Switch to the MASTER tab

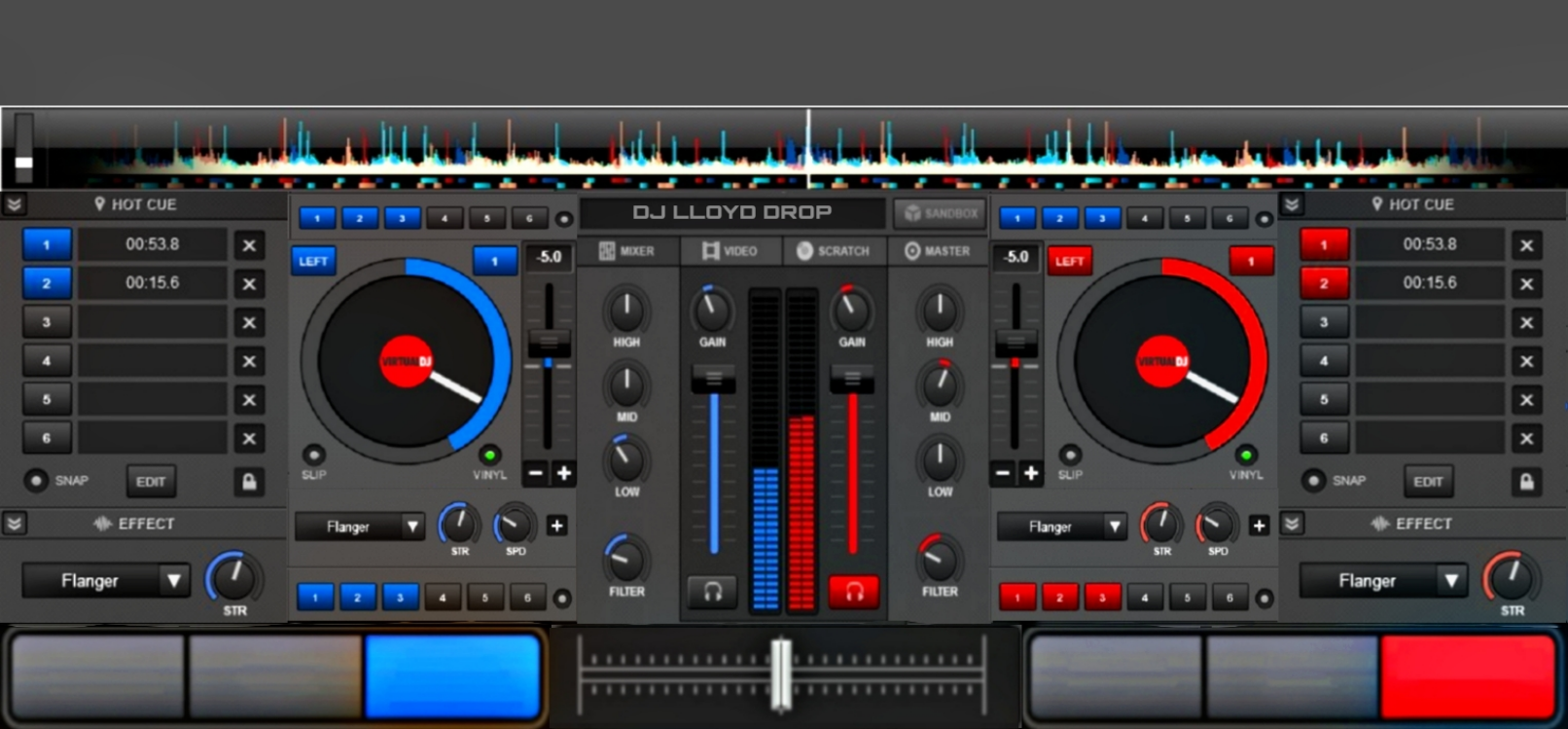(x=938, y=251)
